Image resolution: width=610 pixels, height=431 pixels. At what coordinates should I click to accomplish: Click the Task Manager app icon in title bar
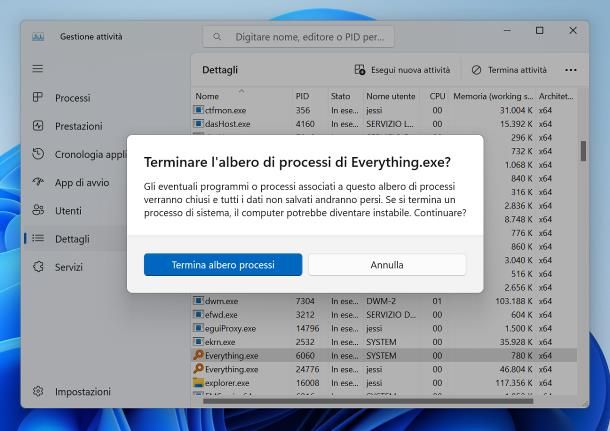pyautogui.click(x=38, y=37)
